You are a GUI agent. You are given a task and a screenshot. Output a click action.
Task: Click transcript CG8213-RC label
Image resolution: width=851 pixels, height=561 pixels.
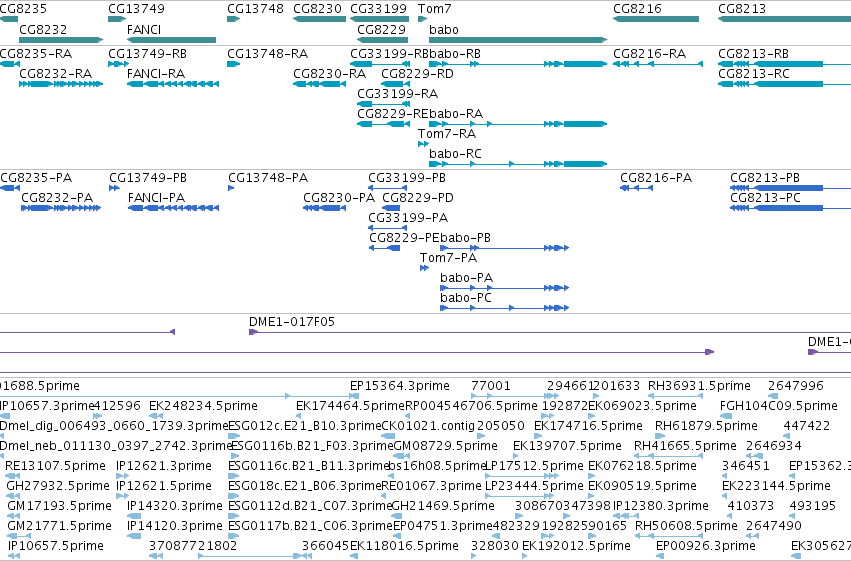tap(753, 73)
